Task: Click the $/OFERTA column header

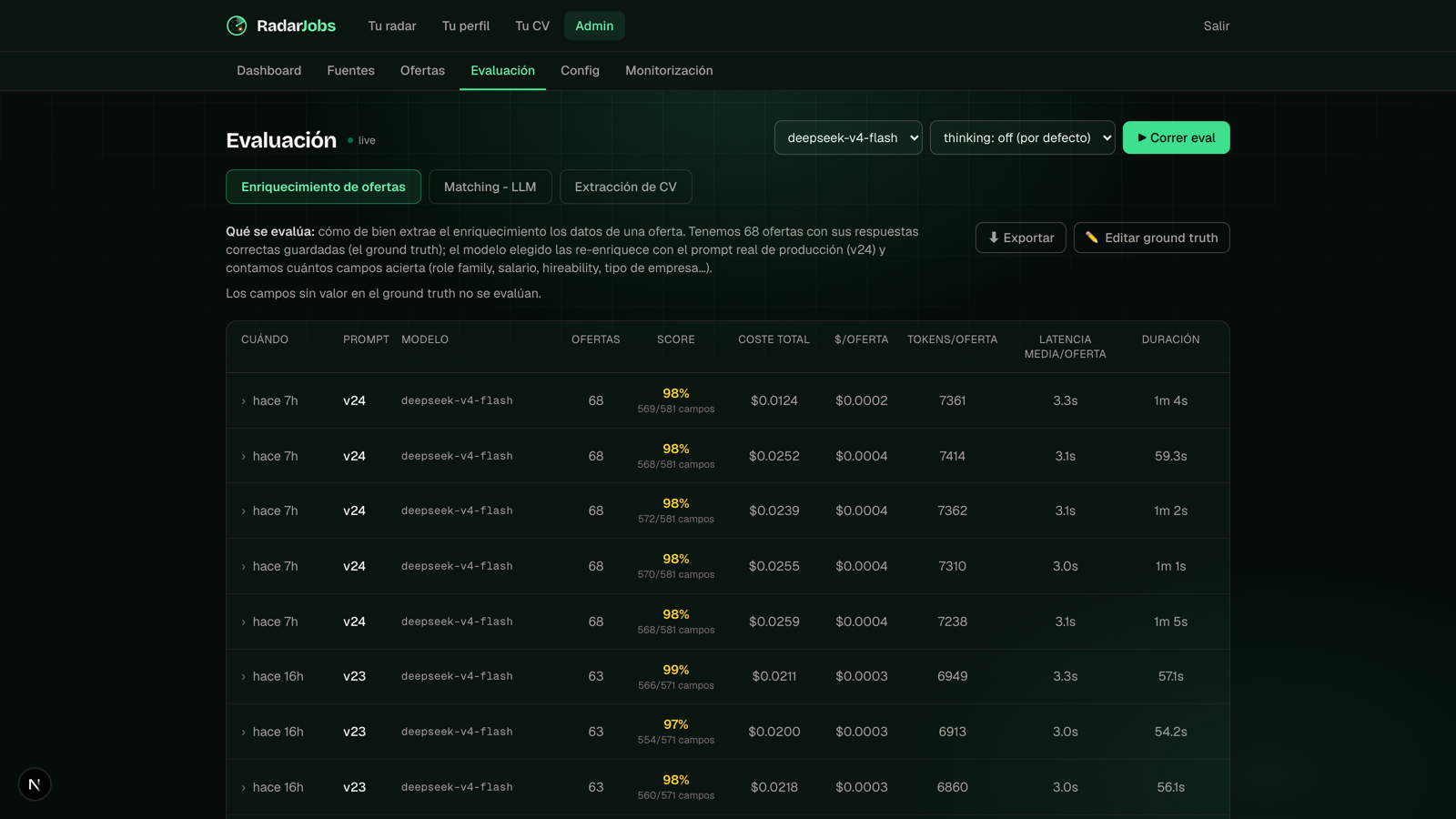Action: (861, 339)
